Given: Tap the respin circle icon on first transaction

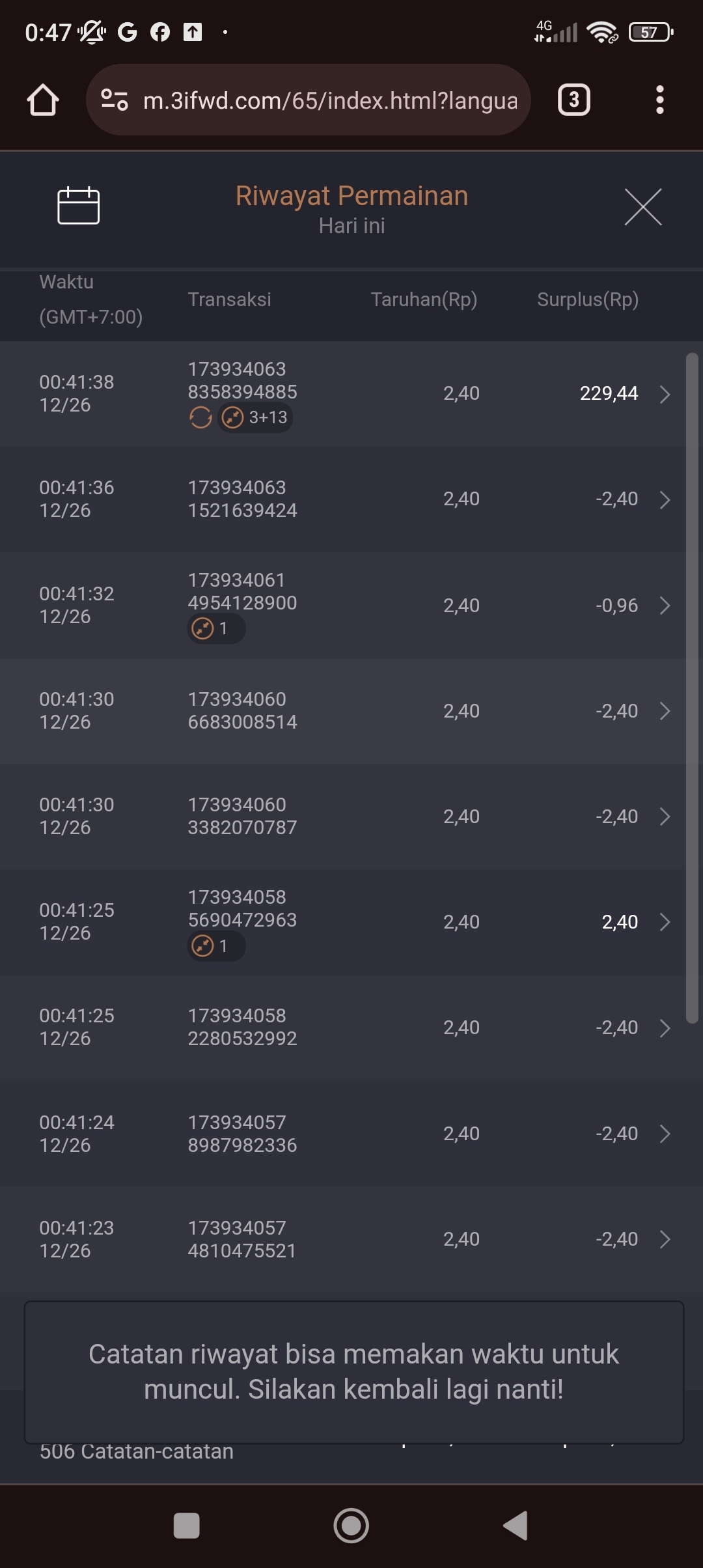Looking at the screenshot, I should 200,417.
